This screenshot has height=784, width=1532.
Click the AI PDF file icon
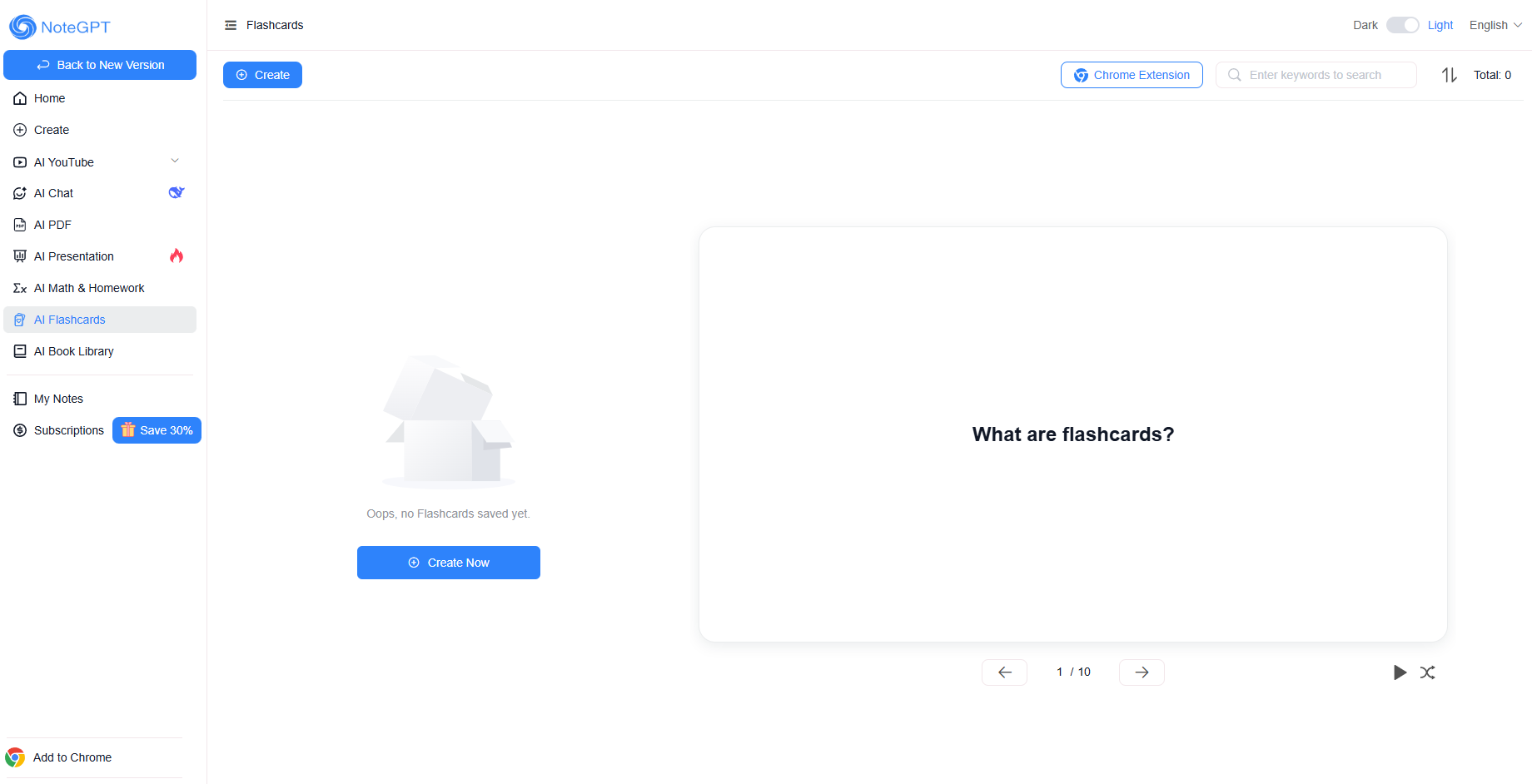tap(20, 225)
